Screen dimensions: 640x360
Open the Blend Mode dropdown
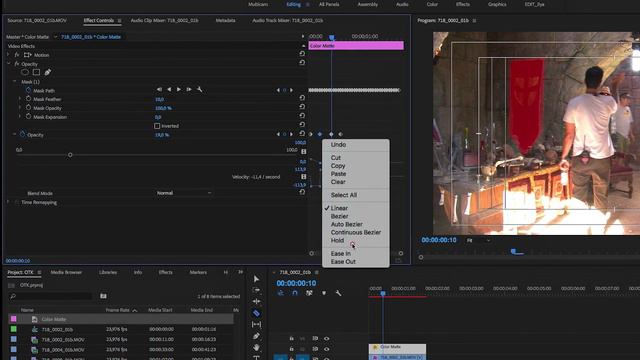(x=184, y=193)
